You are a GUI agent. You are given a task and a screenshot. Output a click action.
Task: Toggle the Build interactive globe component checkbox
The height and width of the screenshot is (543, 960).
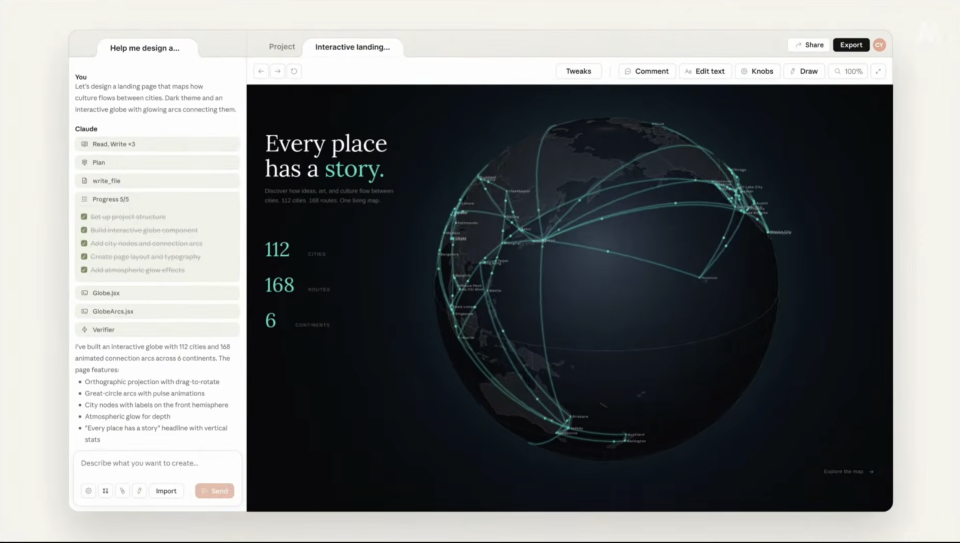tap(84, 230)
